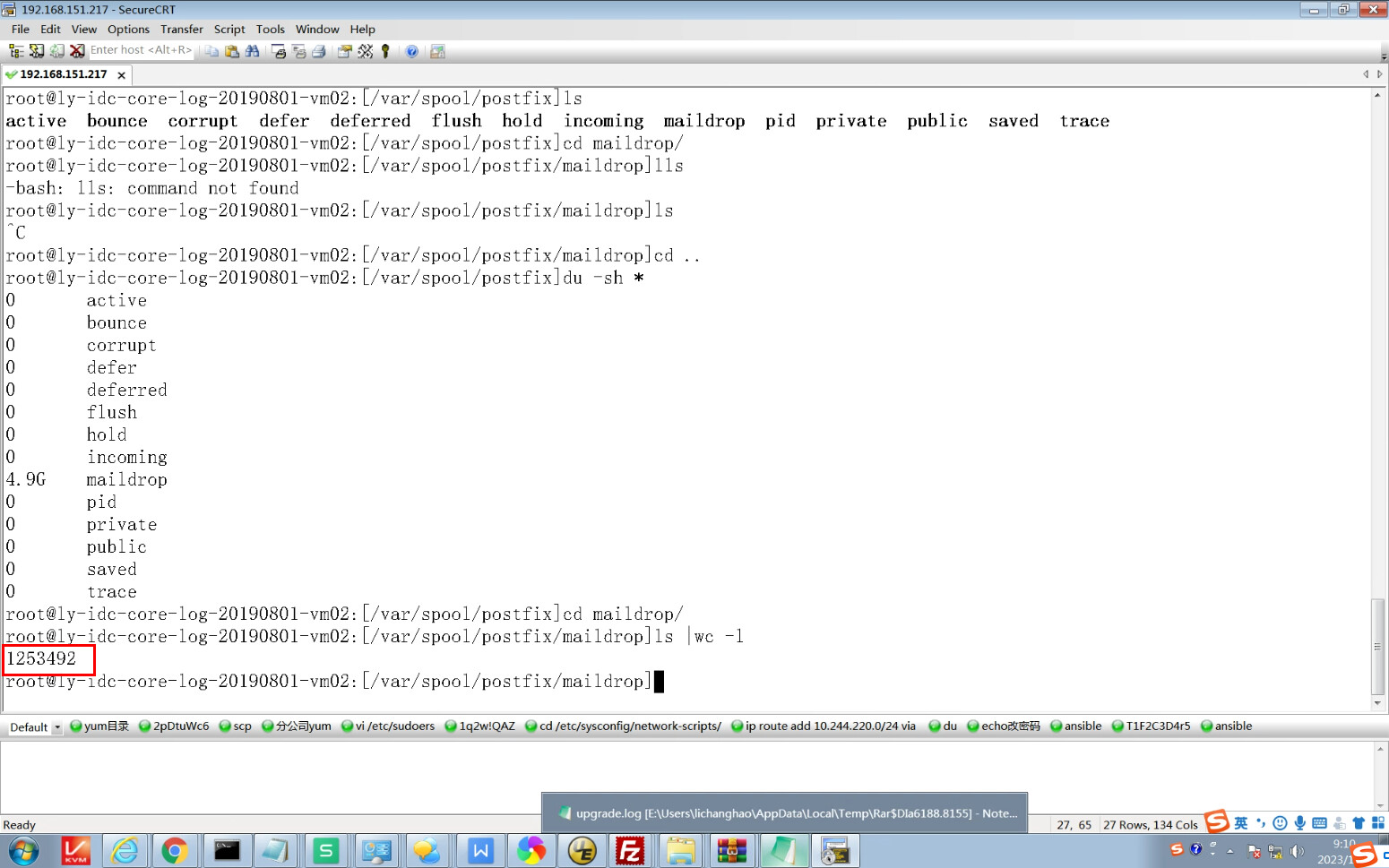Open Help via the blue question icon

click(x=411, y=51)
